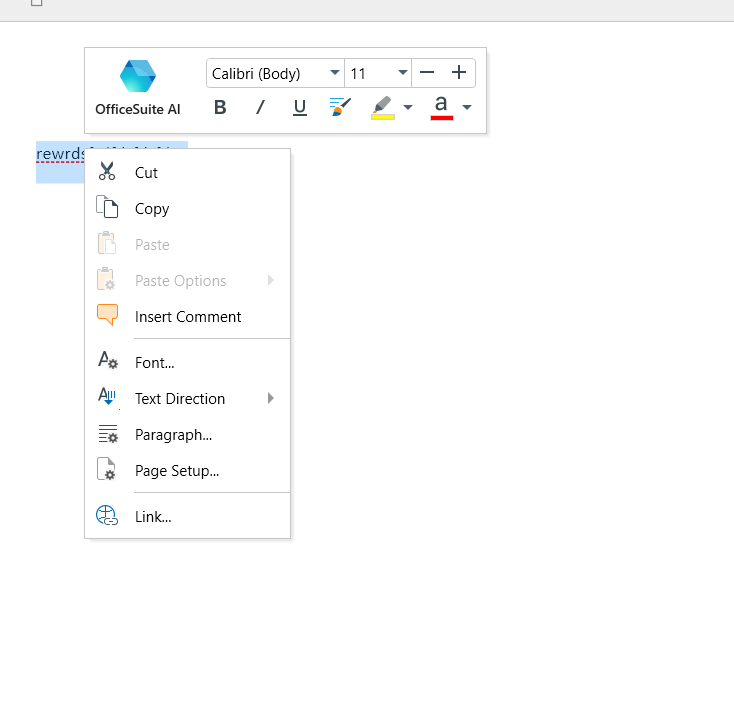Toggle Italic formatting in mini toolbar
This screenshot has height=701, width=734.
260,107
